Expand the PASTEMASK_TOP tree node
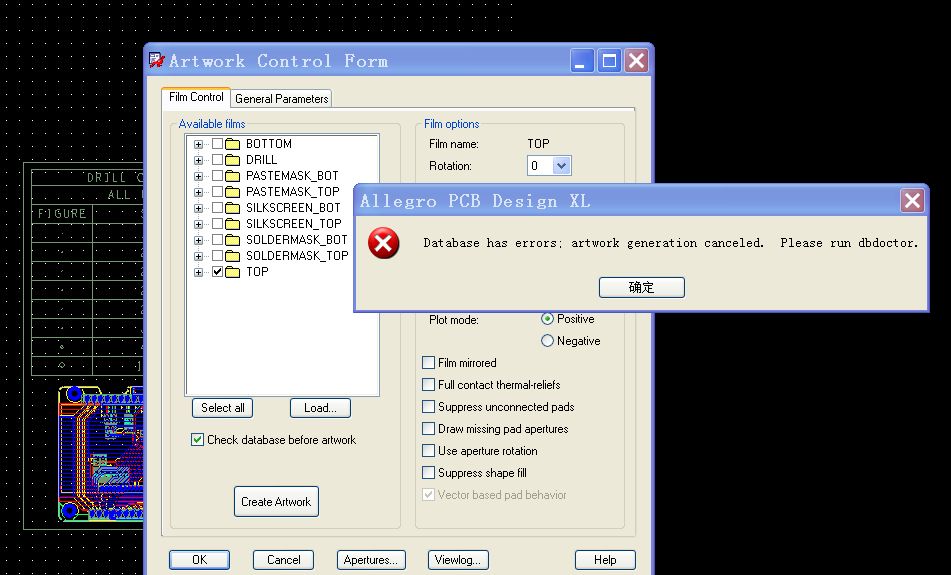 pyautogui.click(x=198, y=192)
